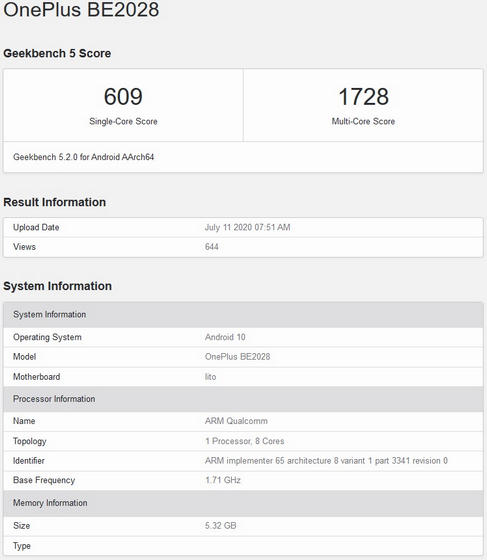Select the 609 single-core score number
The height and width of the screenshot is (560, 487).
pos(123,96)
